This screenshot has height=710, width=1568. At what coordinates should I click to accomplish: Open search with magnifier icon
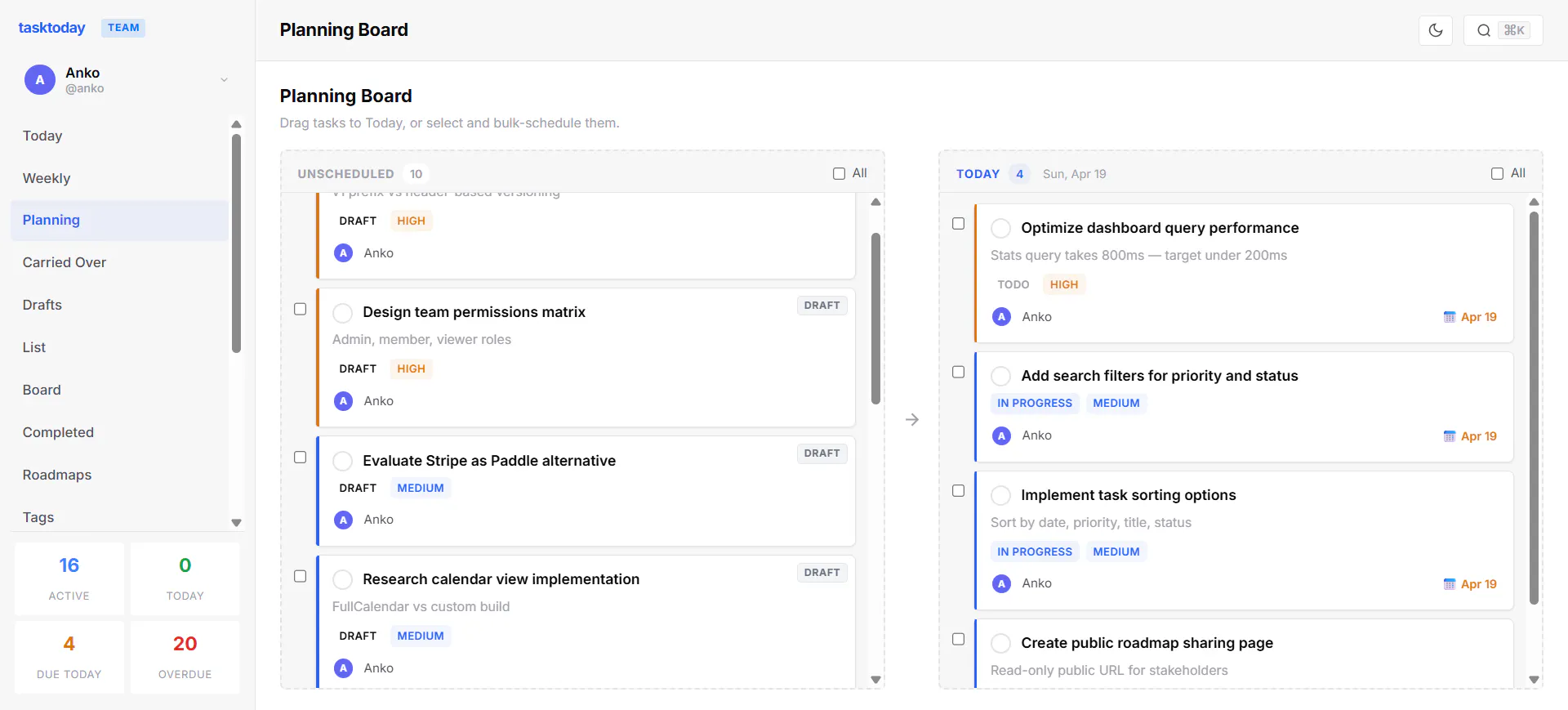(x=1484, y=30)
